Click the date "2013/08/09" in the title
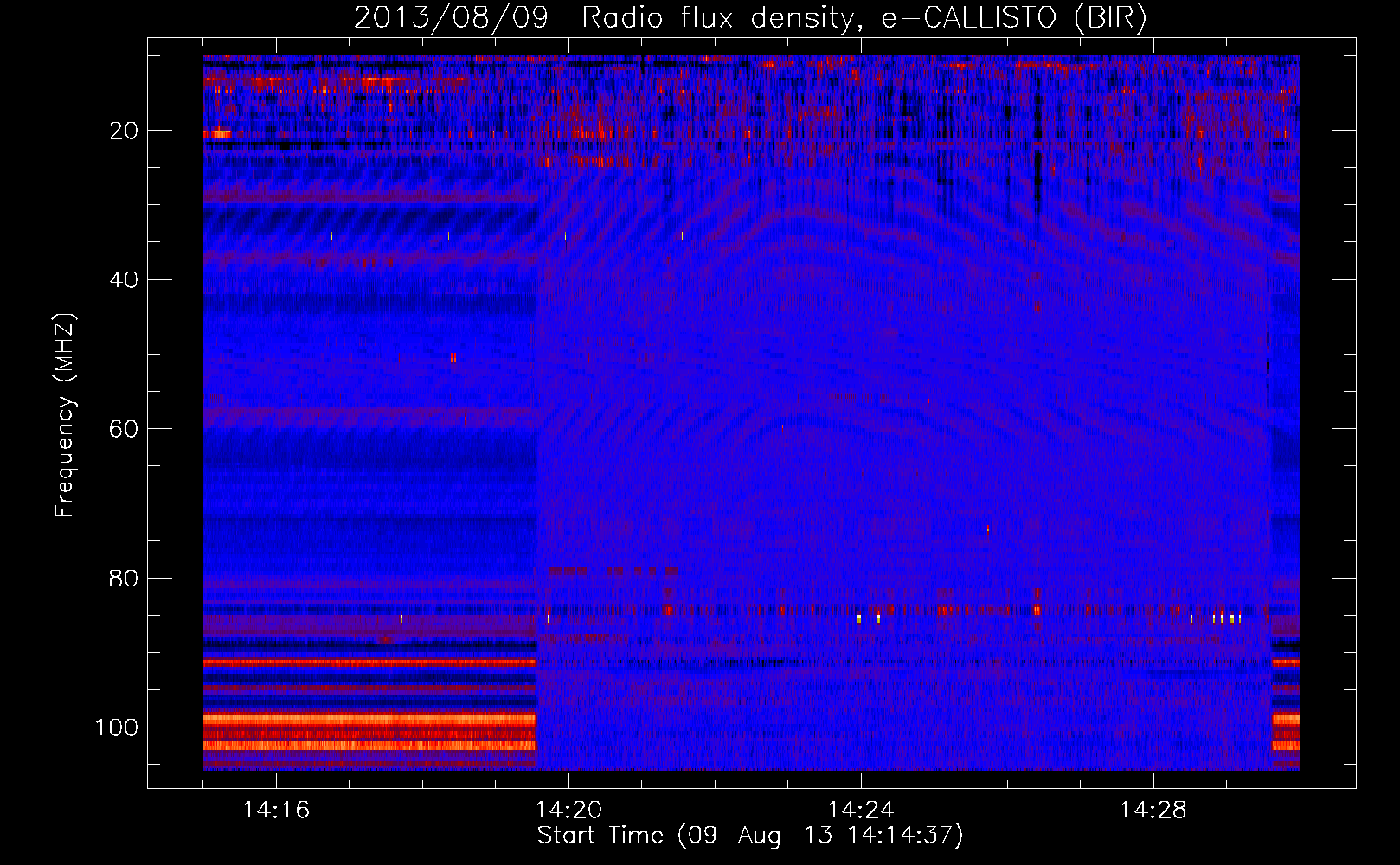The height and width of the screenshot is (865, 1400). point(451,17)
